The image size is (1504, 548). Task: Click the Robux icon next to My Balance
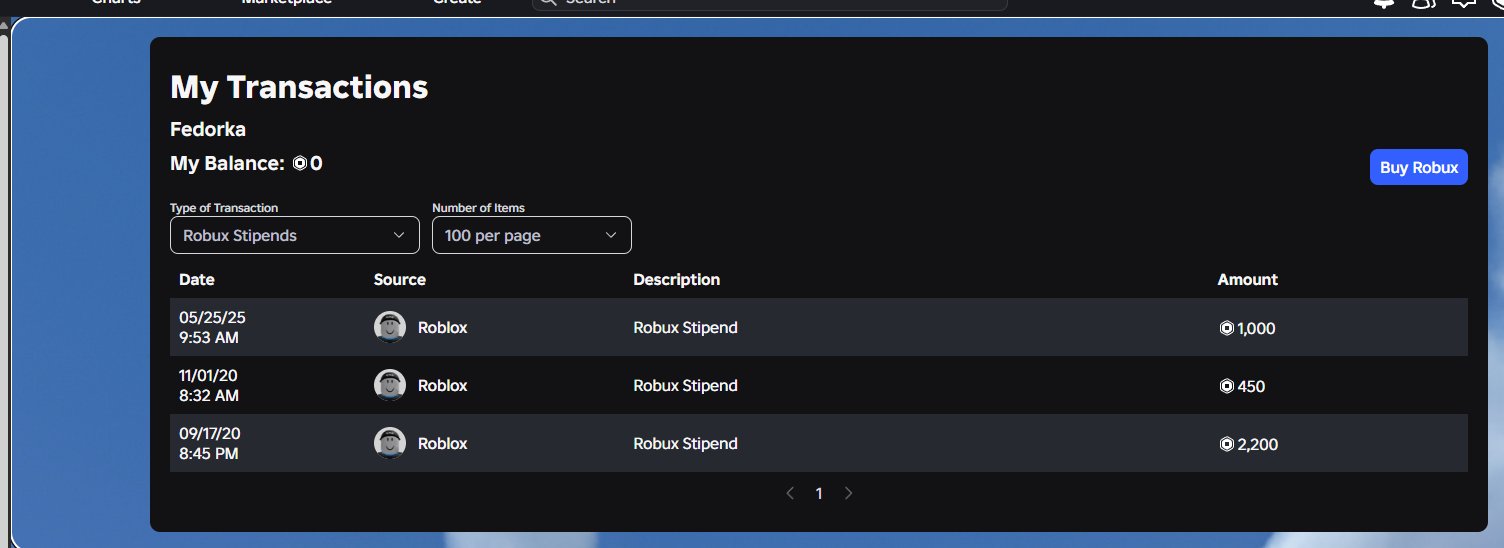click(x=299, y=163)
